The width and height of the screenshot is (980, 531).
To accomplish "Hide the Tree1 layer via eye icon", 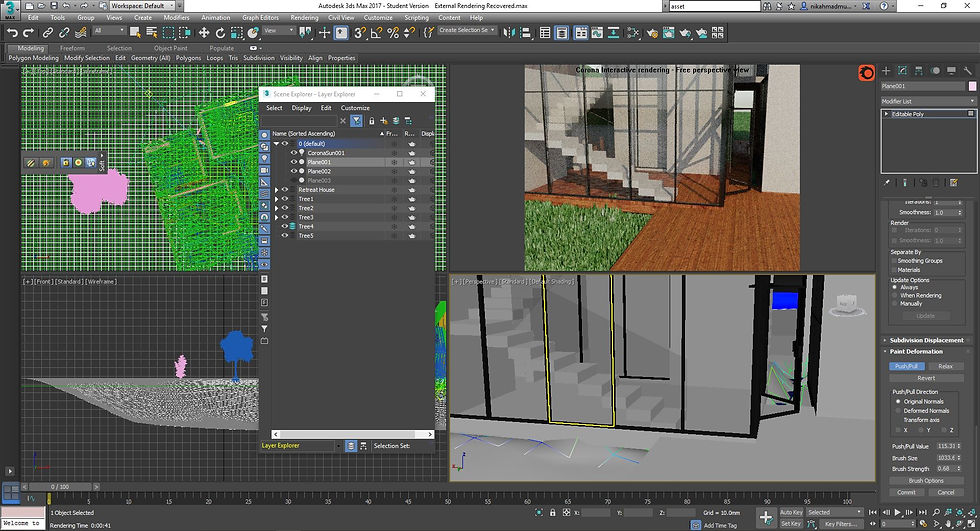I will click(x=285, y=199).
